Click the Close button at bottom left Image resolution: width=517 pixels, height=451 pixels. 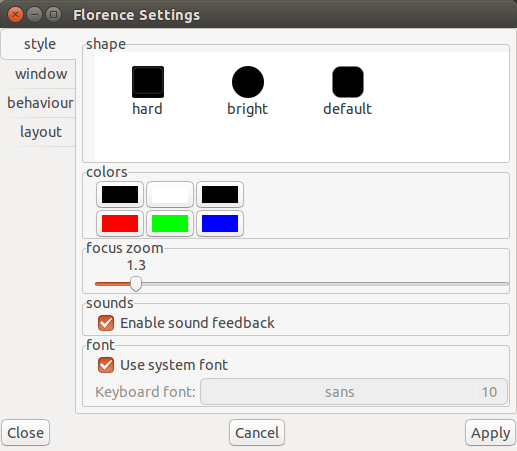26,433
